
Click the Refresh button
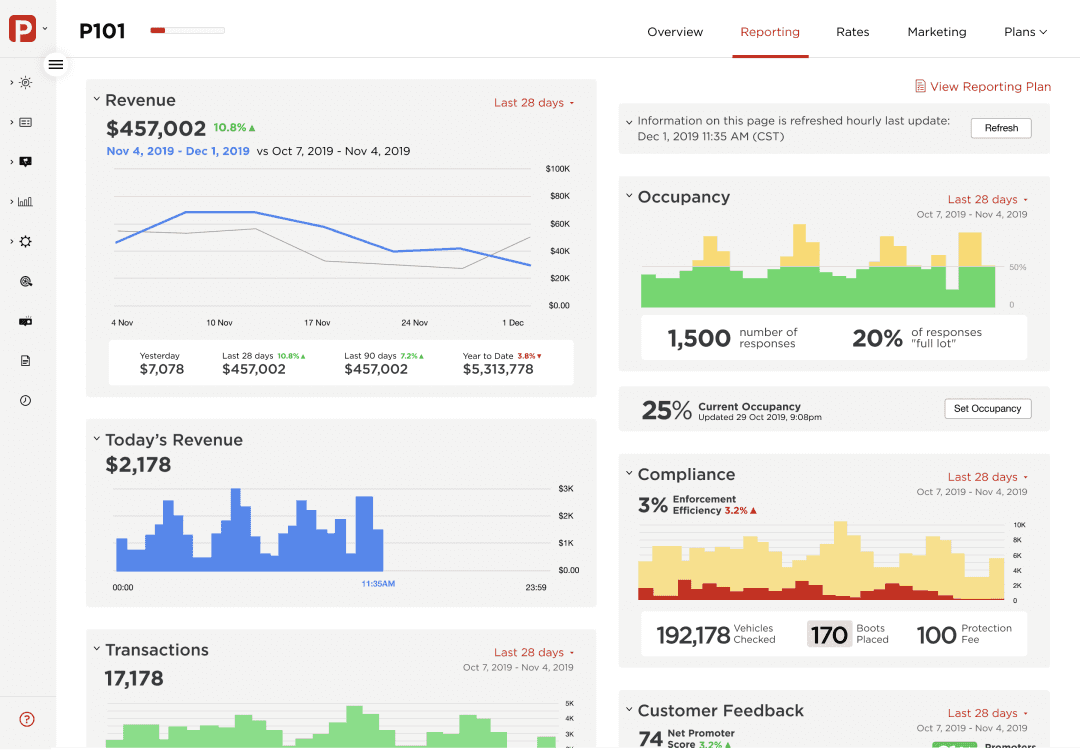1000,128
